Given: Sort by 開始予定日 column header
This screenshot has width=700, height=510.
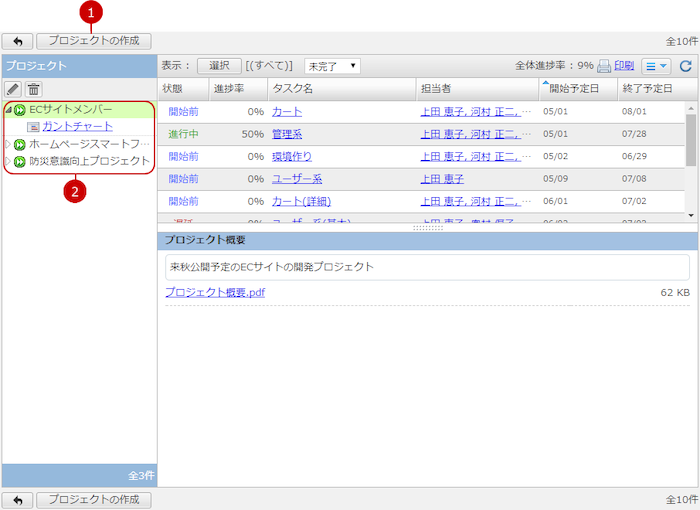Looking at the screenshot, I should click(x=575, y=89).
